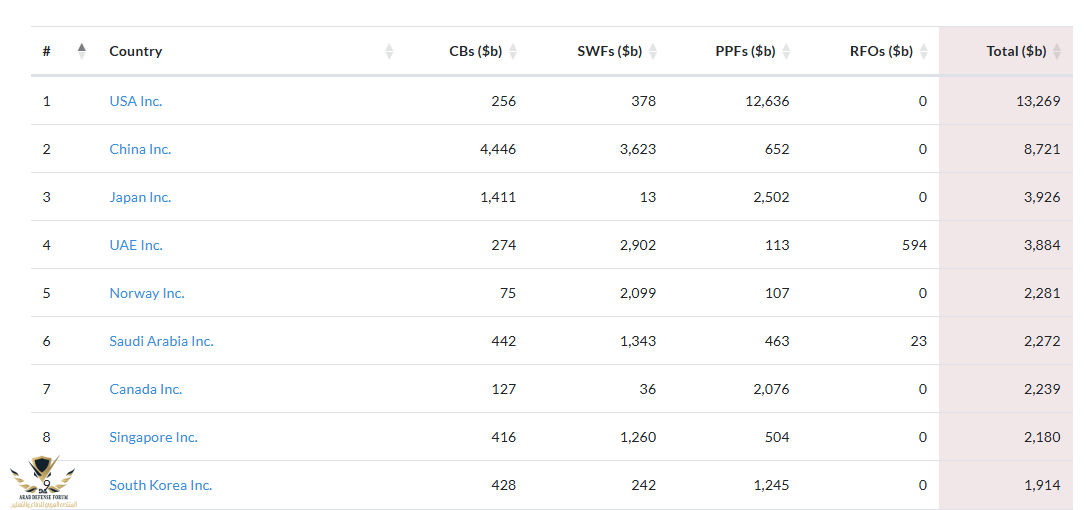Open the Norway Inc. link
The height and width of the screenshot is (510, 1086).
pyautogui.click(x=147, y=293)
